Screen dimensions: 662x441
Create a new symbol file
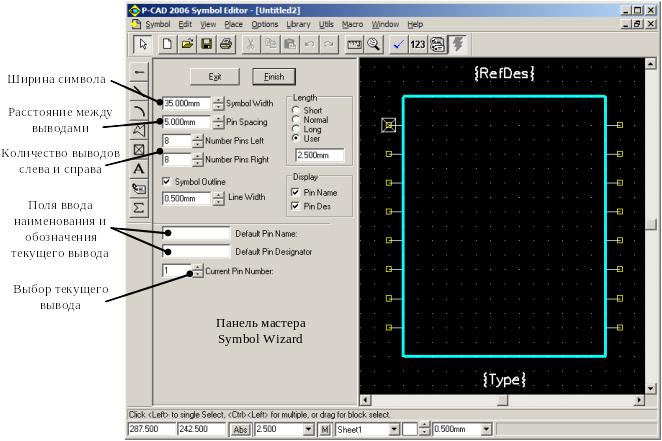(x=167, y=44)
